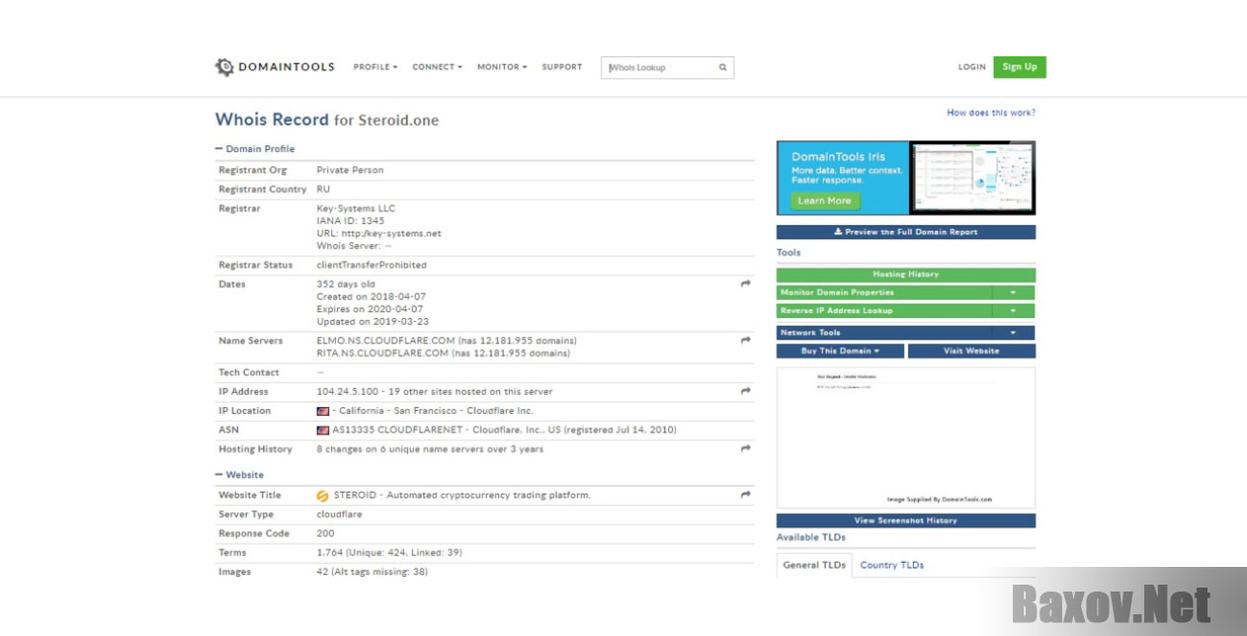Screen dimensions: 1247x636
Task: Click the Reverse IP Address Lookup button
Action: [x=884, y=310]
